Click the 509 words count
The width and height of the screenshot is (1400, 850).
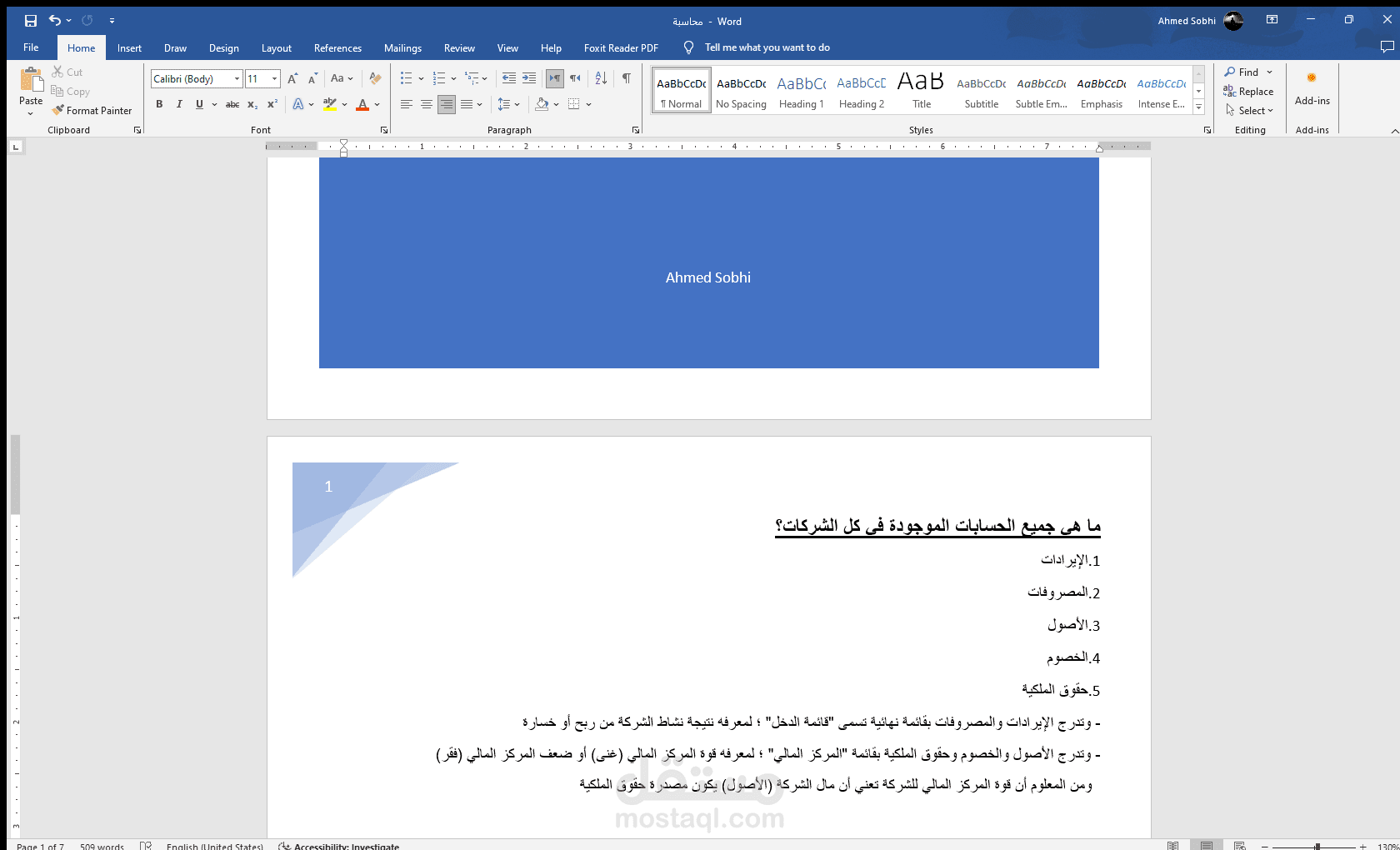(102, 846)
